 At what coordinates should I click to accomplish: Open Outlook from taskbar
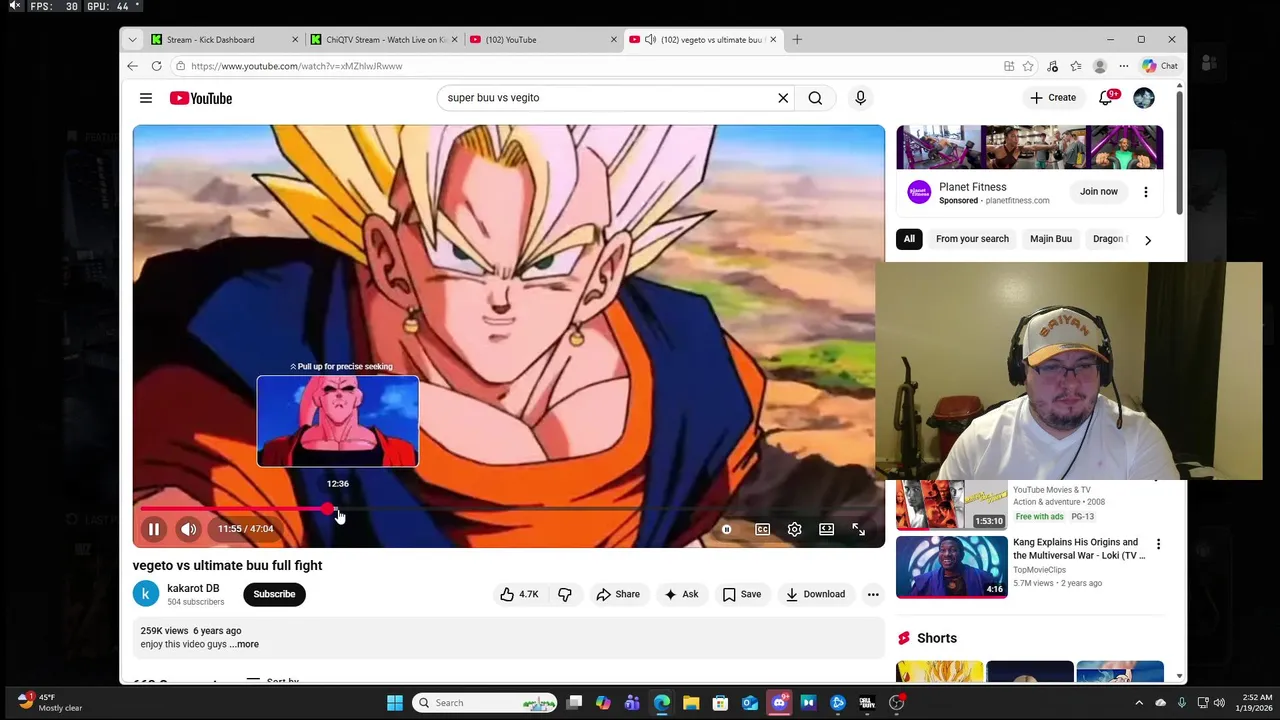coord(750,703)
